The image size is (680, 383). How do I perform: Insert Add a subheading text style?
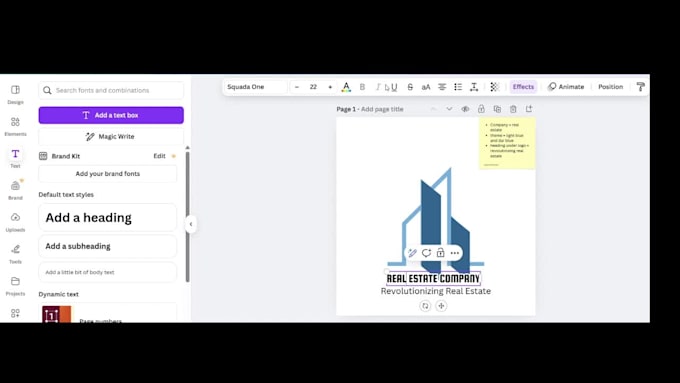108,246
